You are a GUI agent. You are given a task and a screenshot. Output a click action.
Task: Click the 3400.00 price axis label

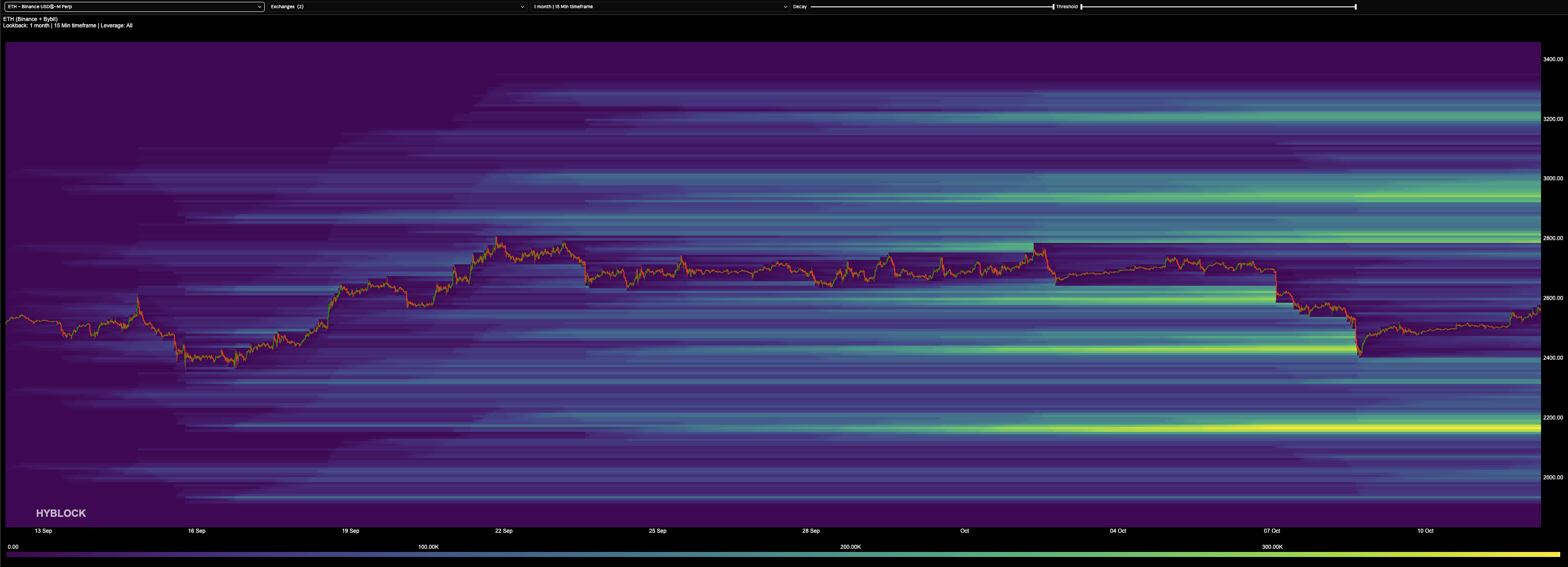click(x=1553, y=59)
